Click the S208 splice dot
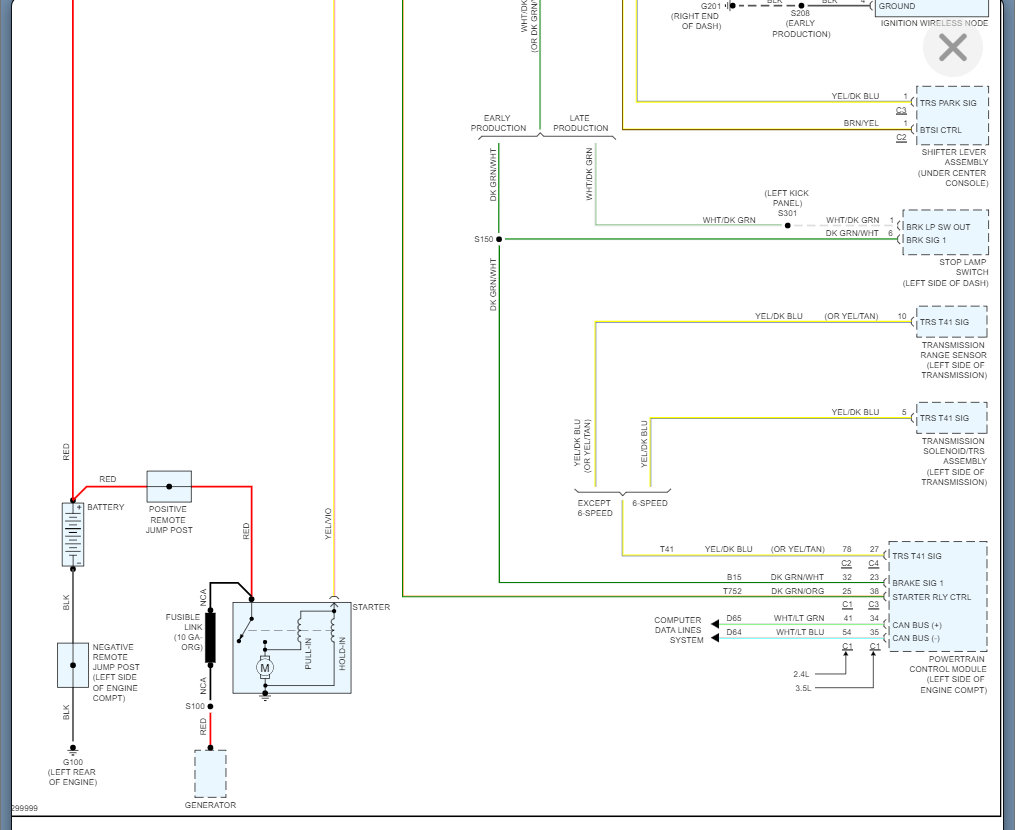 tap(801, 5)
